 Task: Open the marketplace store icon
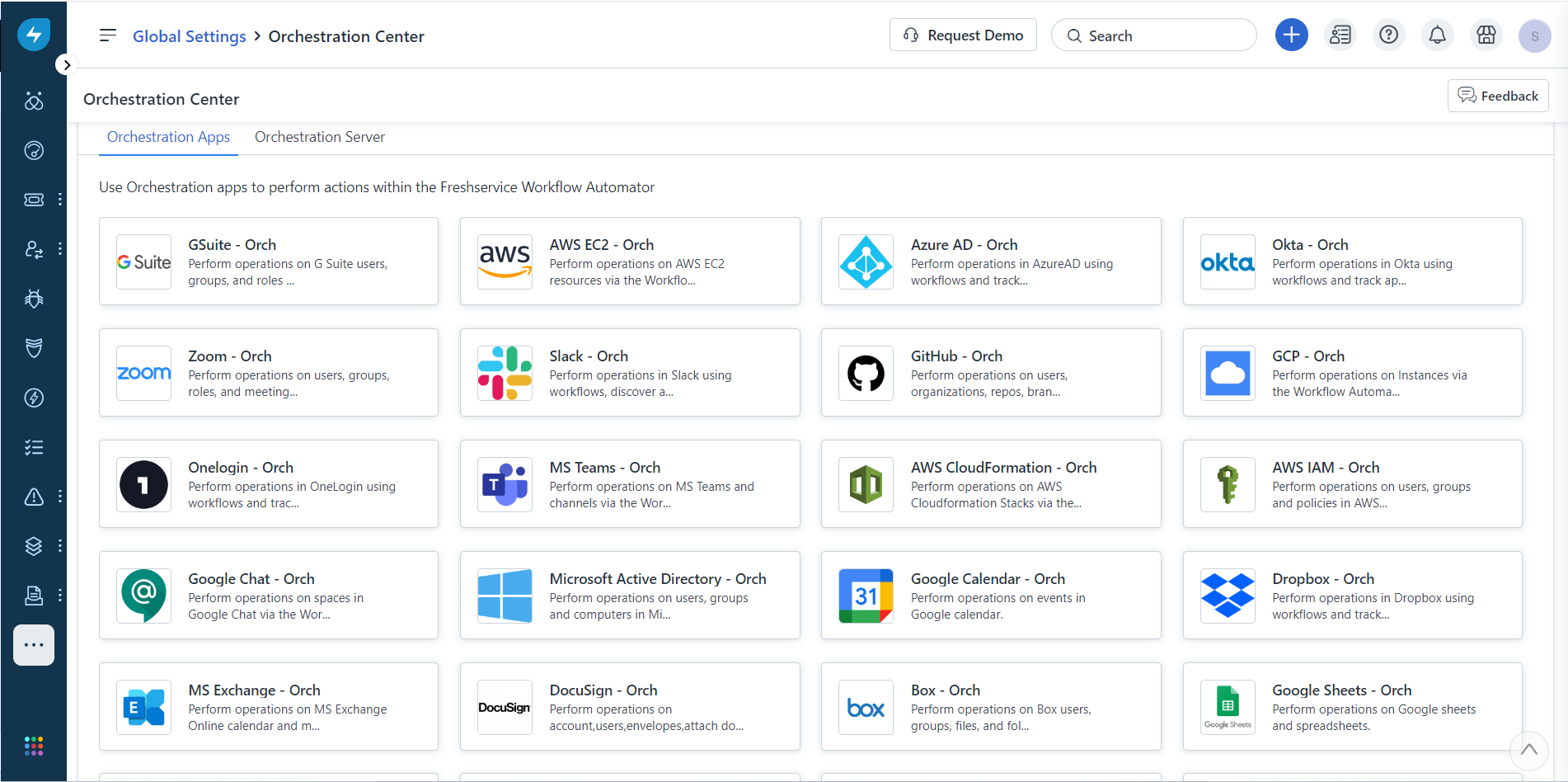click(x=1486, y=35)
